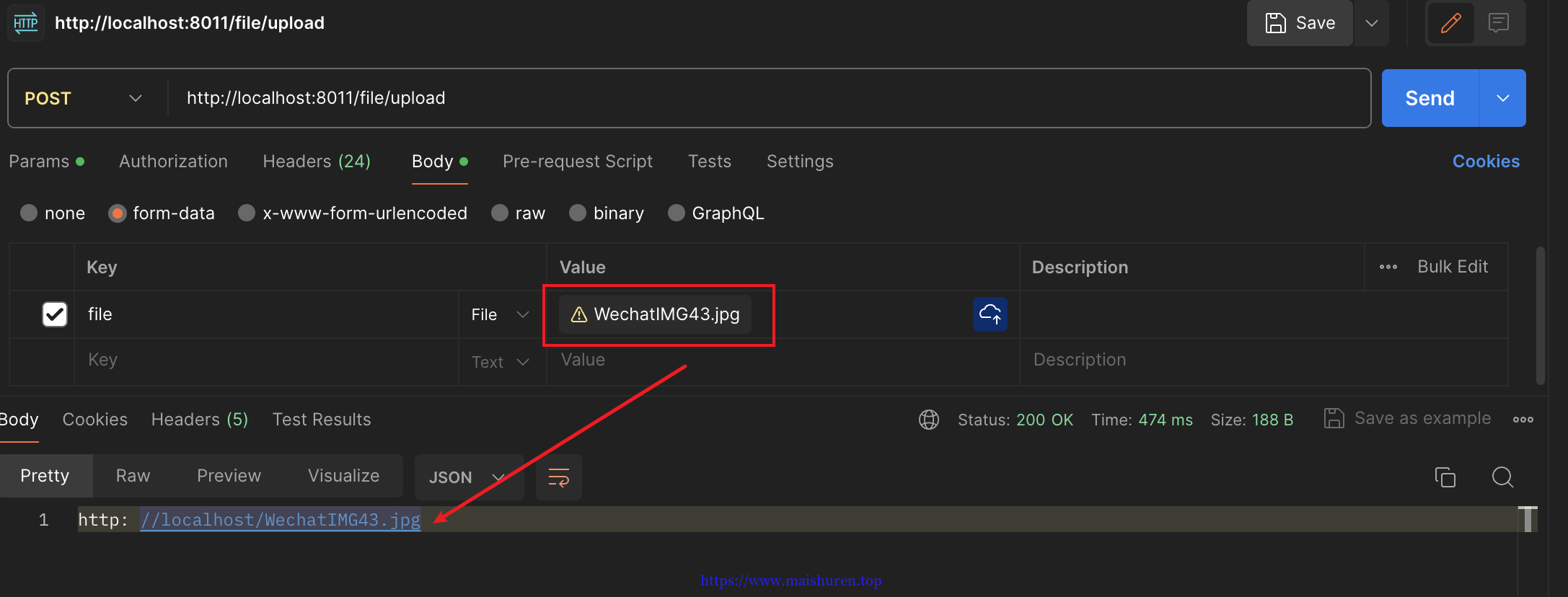
Task: Click the empty Description input field
Action: (1264, 361)
